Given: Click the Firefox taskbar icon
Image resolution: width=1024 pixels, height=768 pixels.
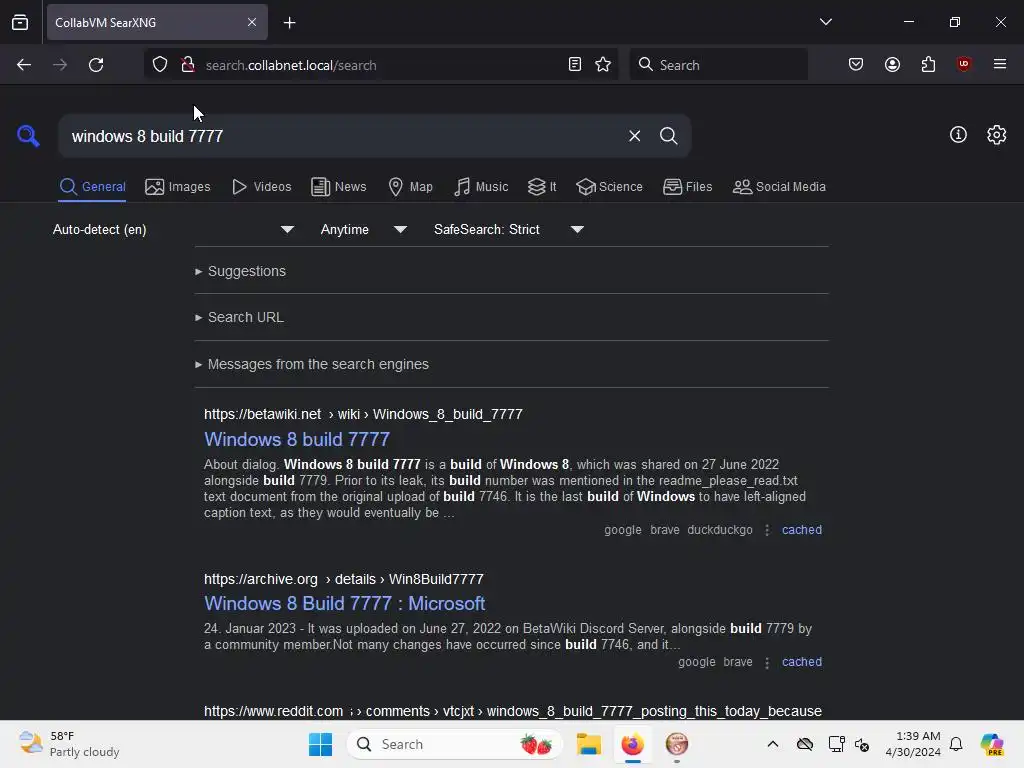Looking at the screenshot, I should coord(632,744).
